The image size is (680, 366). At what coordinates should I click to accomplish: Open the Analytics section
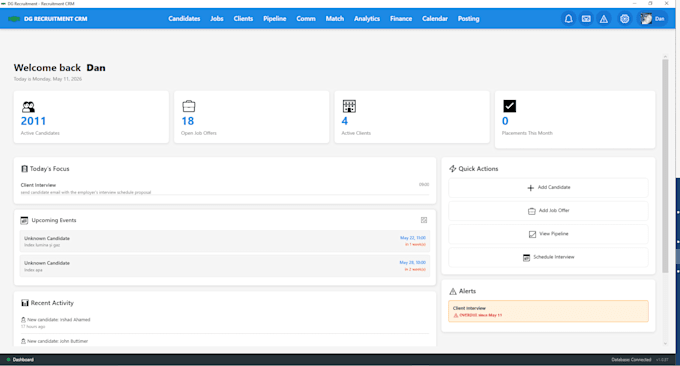tap(367, 19)
